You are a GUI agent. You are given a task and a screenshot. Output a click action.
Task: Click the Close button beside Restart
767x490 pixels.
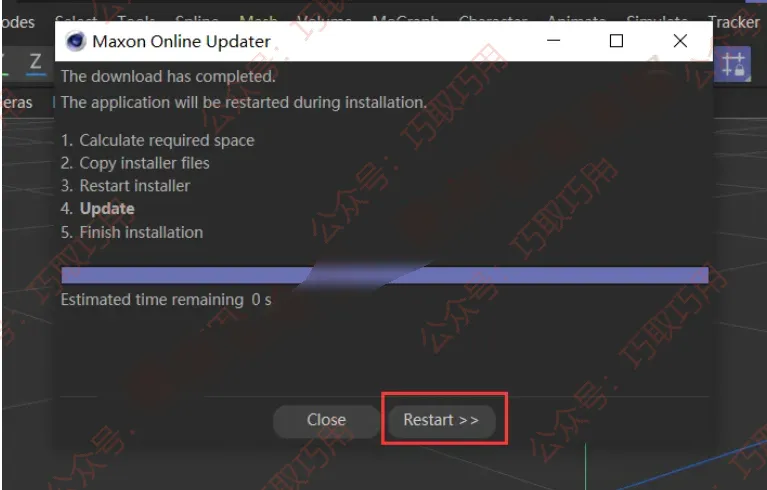click(326, 420)
